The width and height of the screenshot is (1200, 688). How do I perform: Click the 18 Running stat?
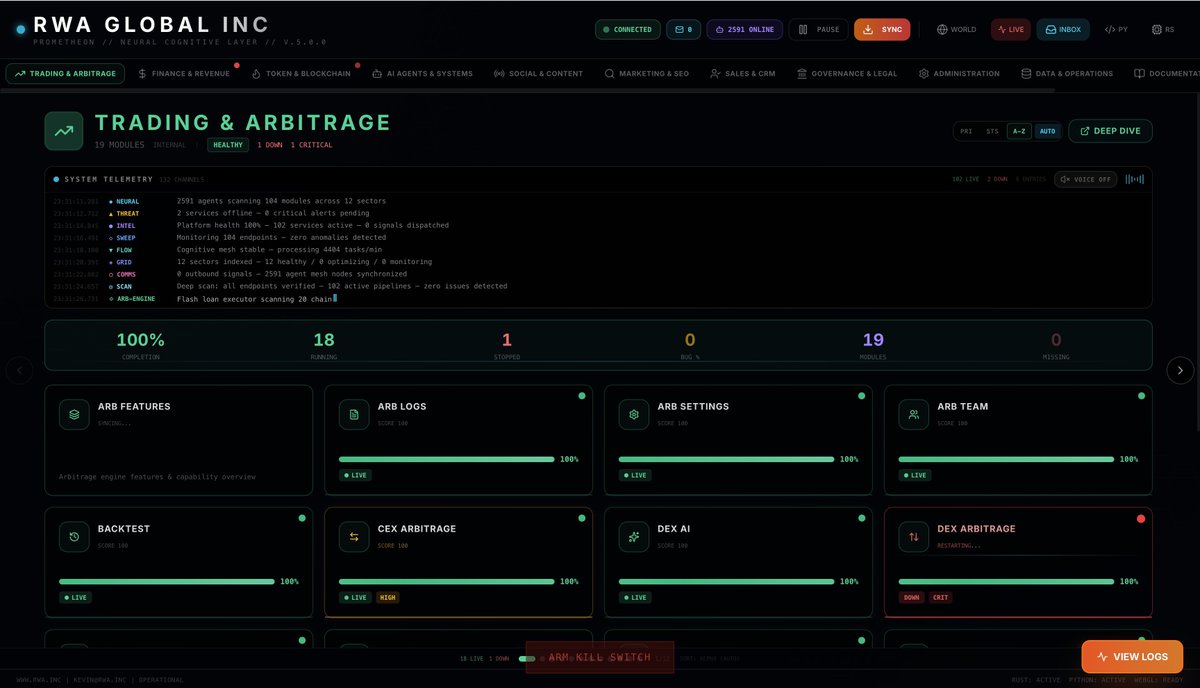[324, 345]
